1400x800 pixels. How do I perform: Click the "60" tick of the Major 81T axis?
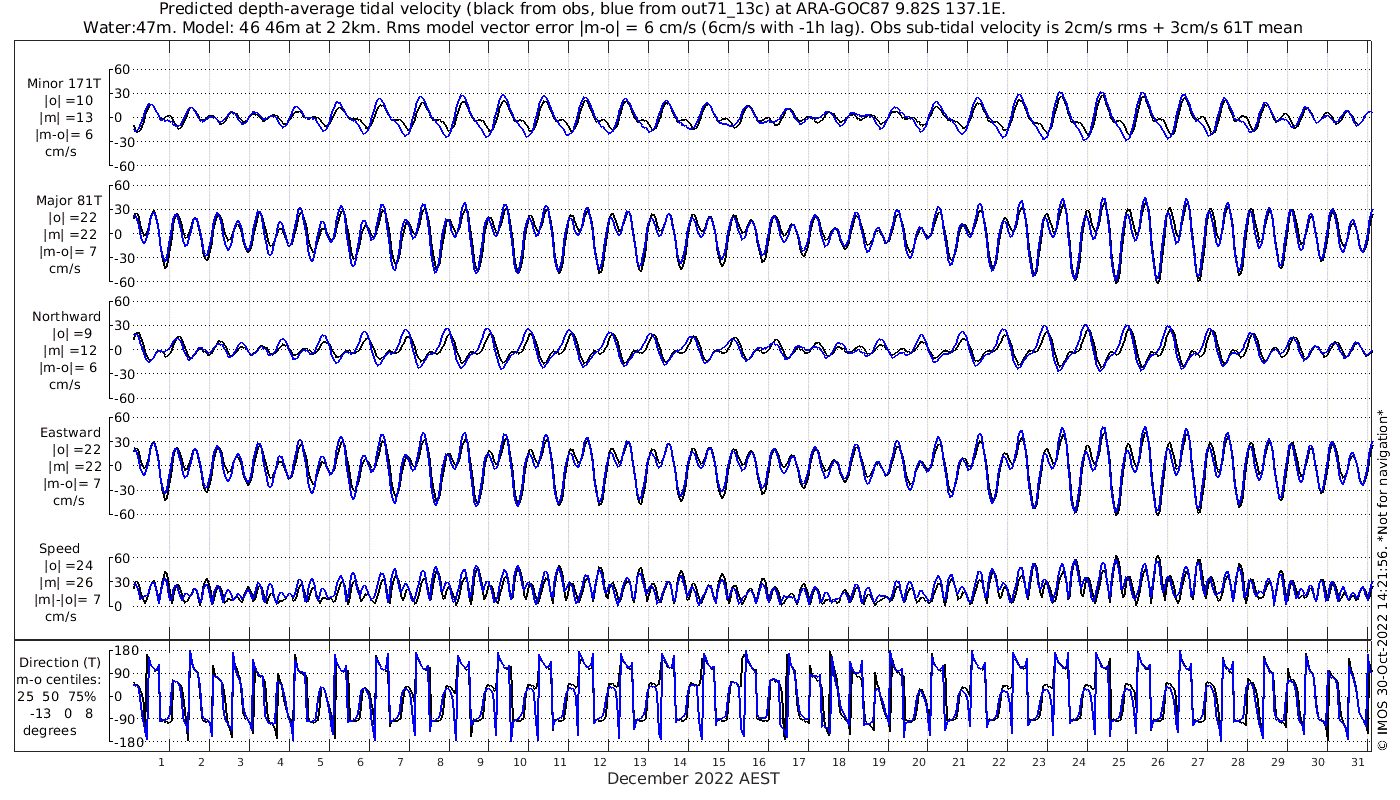click(x=124, y=186)
